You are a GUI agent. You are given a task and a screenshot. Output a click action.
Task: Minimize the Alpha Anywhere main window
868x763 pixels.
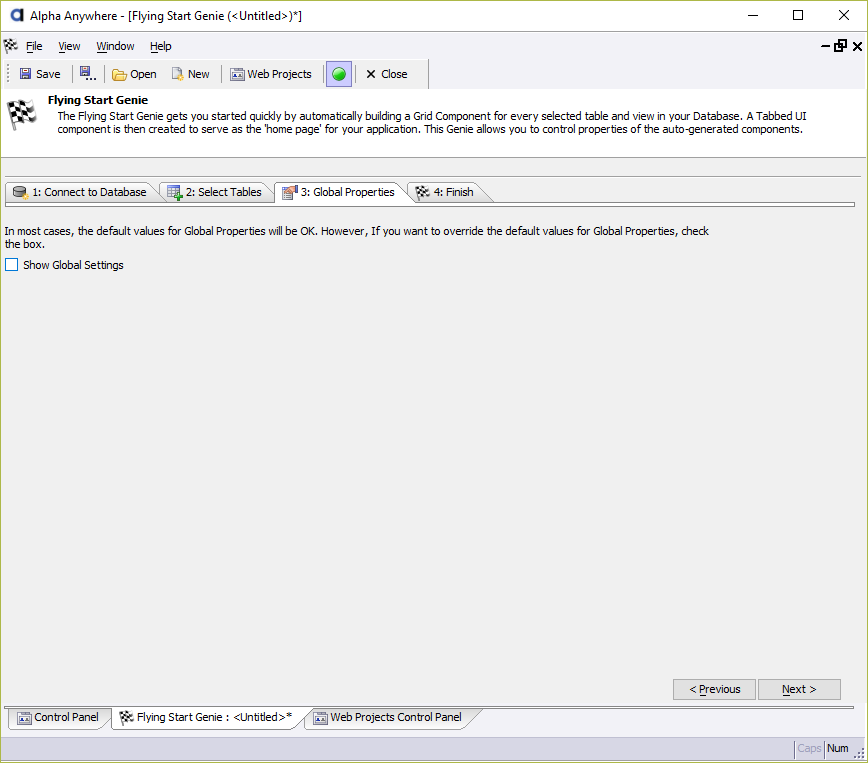click(x=753, y=16)
